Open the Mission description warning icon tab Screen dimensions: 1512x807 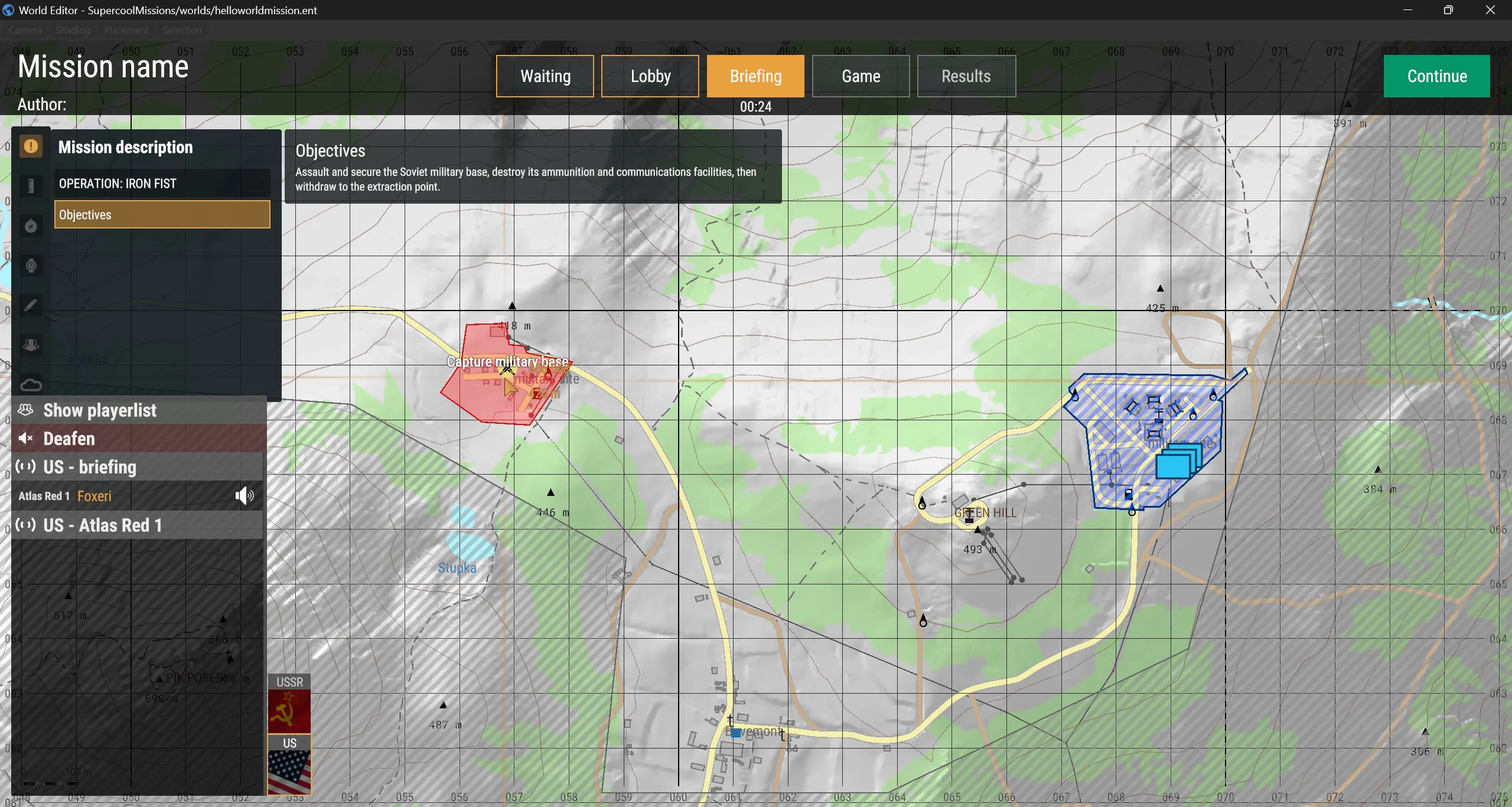tap(31, 146)
